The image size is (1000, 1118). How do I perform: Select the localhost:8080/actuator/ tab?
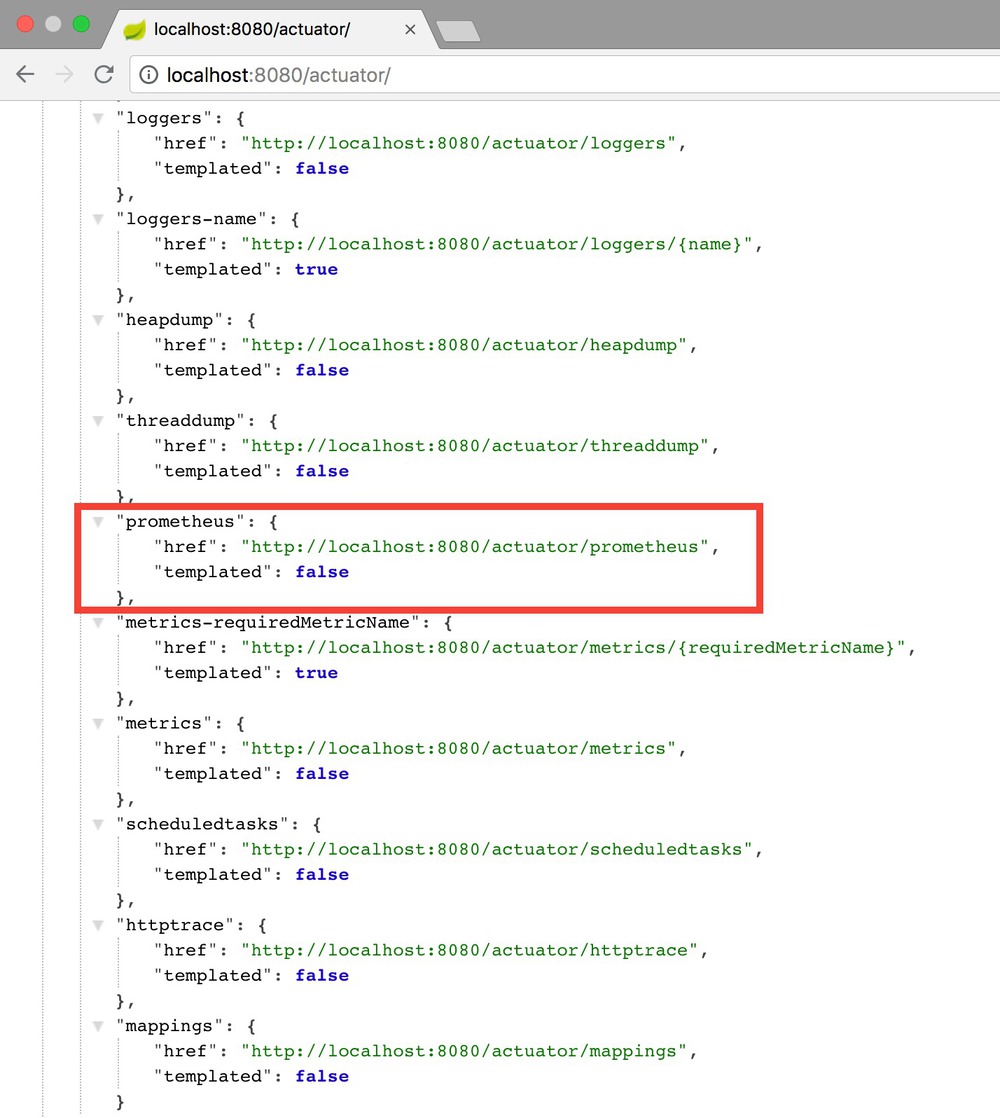coord(271,29)
